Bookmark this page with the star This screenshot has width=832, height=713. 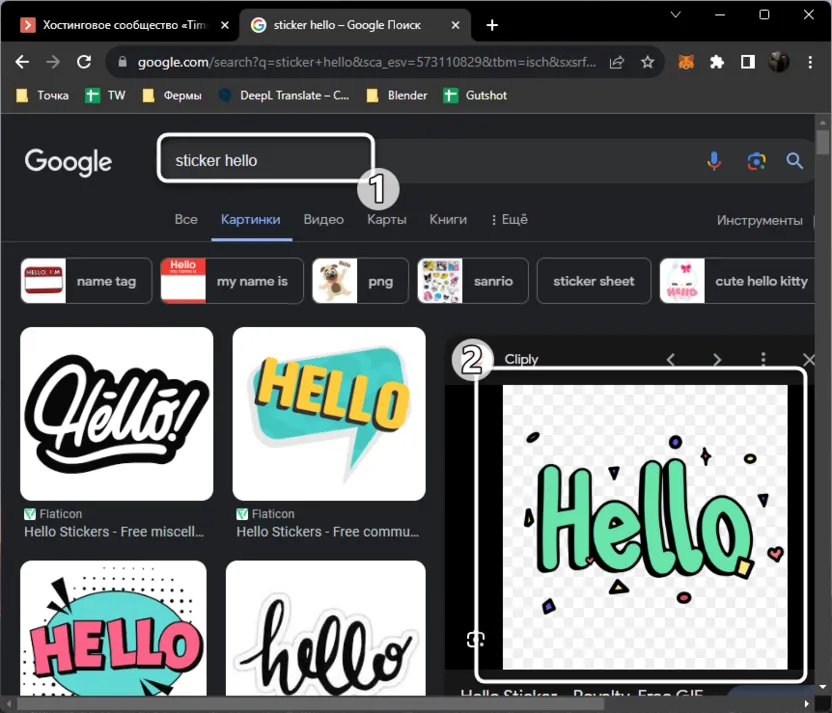point(647,62)
